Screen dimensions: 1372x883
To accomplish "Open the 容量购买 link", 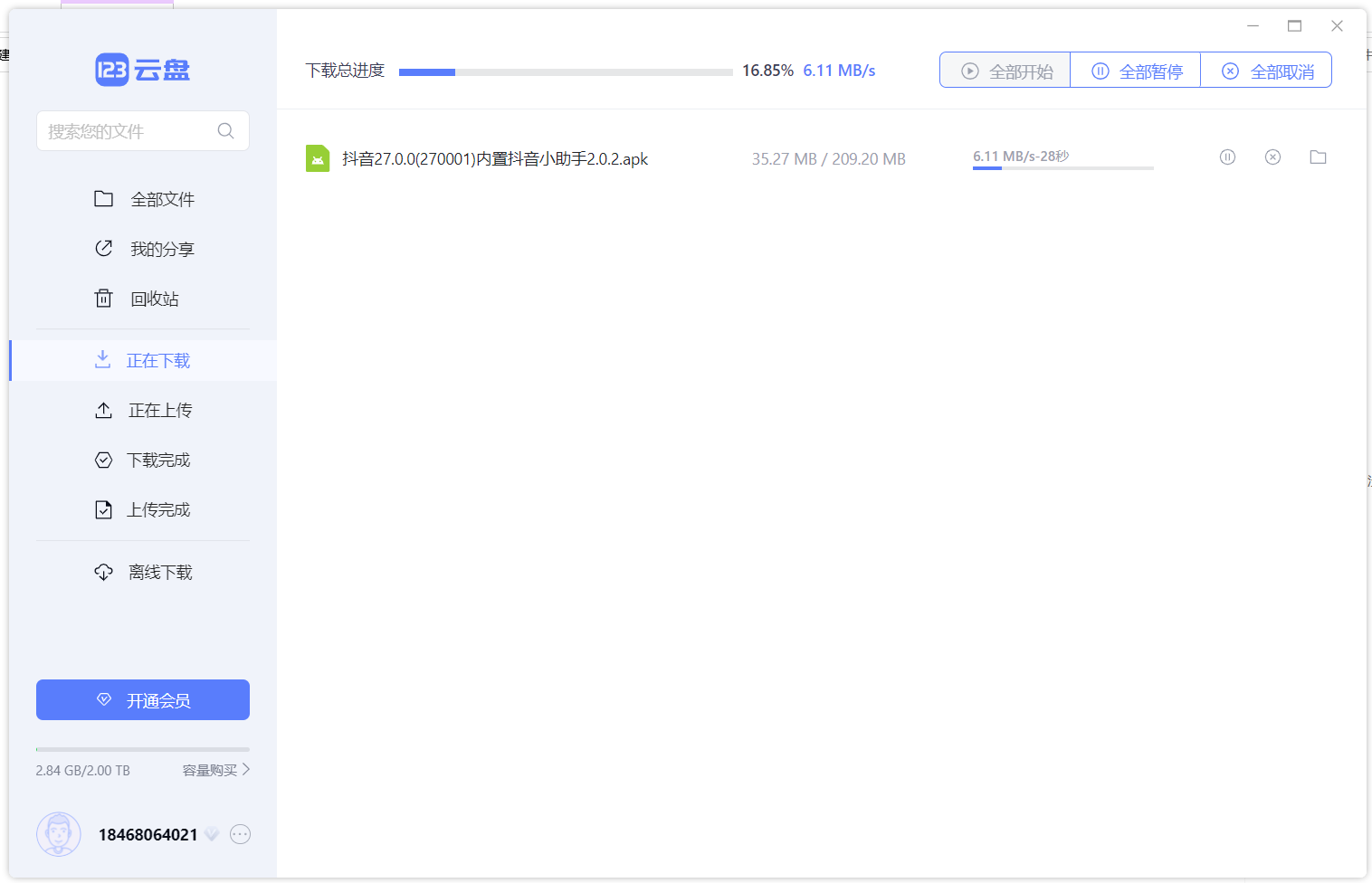I will click(216, 770).
